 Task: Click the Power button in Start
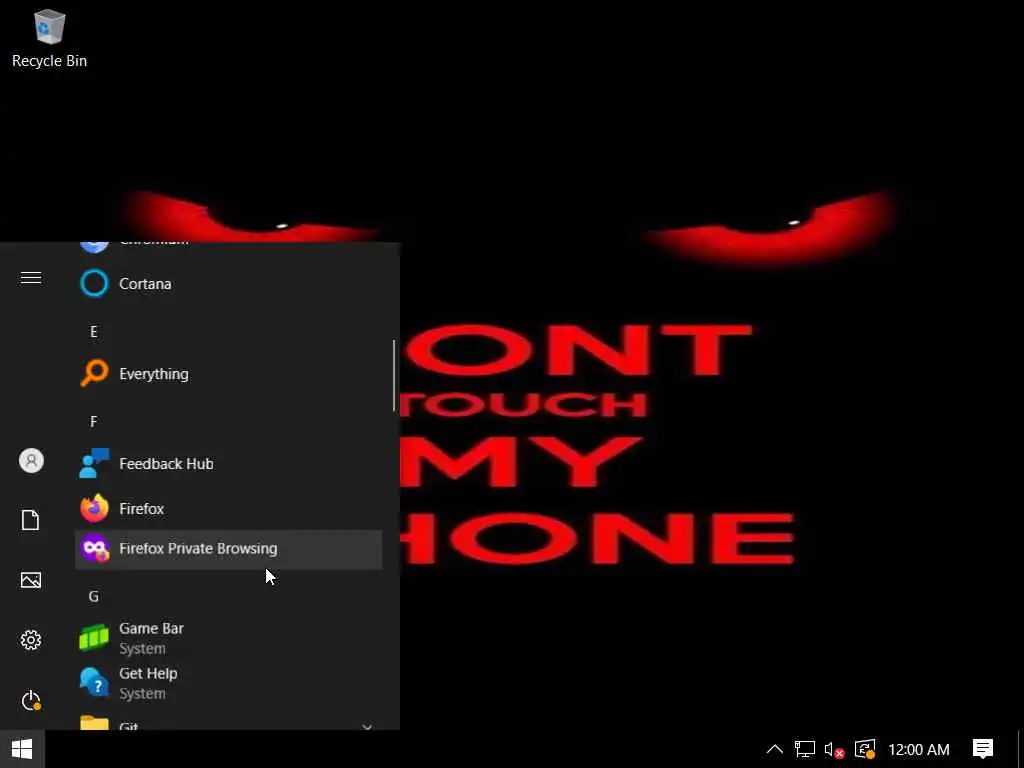coord(31,701)
